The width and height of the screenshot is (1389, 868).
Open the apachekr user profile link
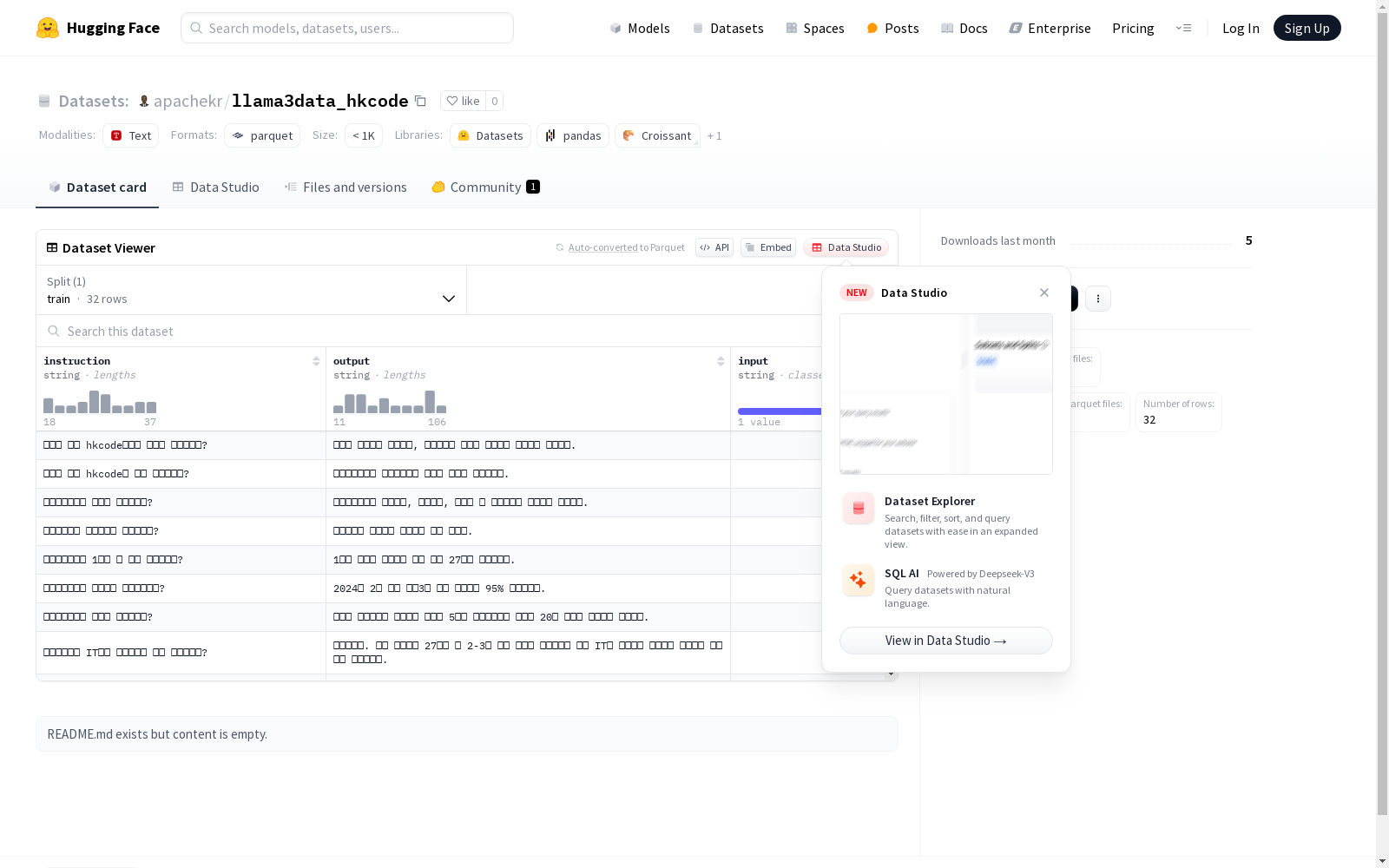pyautogui.click(x=188, y=101)
